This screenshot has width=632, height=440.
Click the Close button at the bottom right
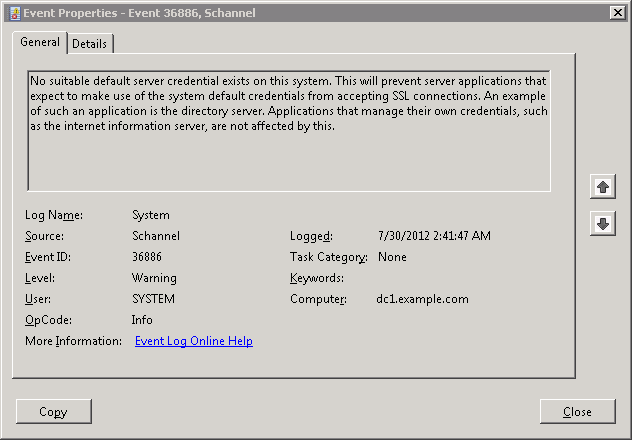[x=577, y=411]
